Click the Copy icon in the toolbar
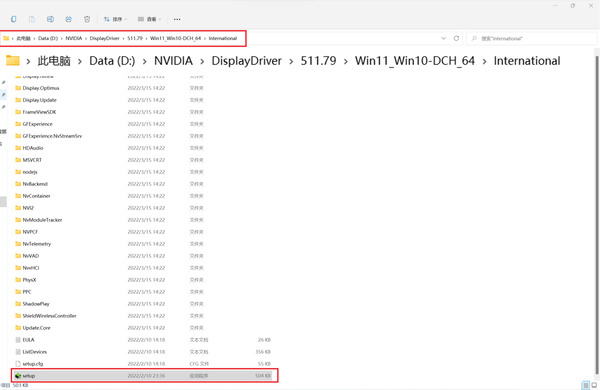This screenshot has width=600, height=390. [14, 19]
